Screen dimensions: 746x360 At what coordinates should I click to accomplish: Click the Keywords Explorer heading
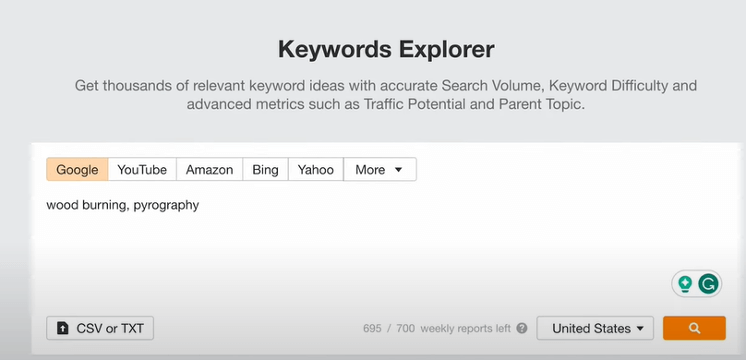386,49
